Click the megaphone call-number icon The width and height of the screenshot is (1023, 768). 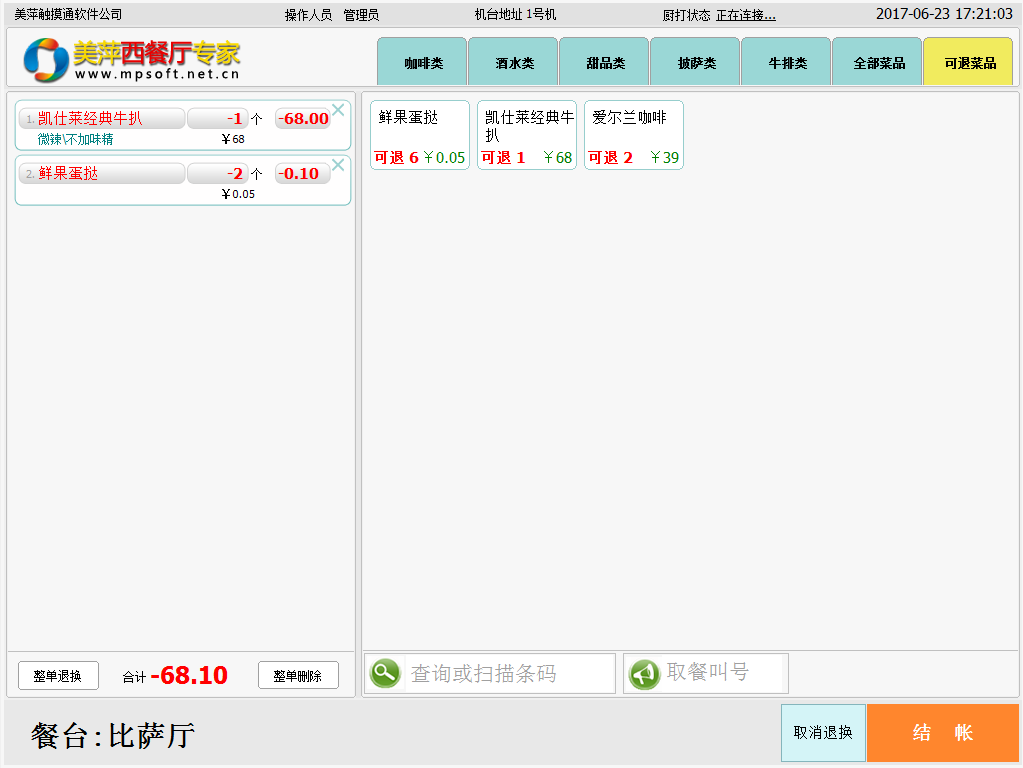[644, 673]
